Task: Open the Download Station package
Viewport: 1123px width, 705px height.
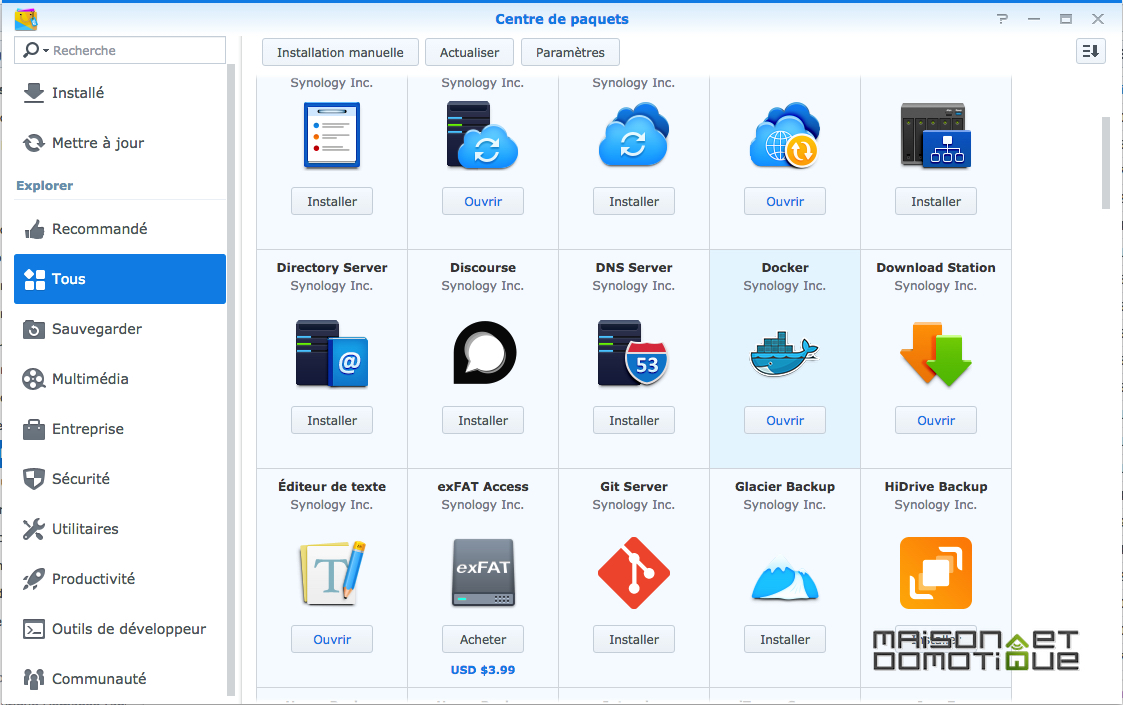Action: point(935,421)
